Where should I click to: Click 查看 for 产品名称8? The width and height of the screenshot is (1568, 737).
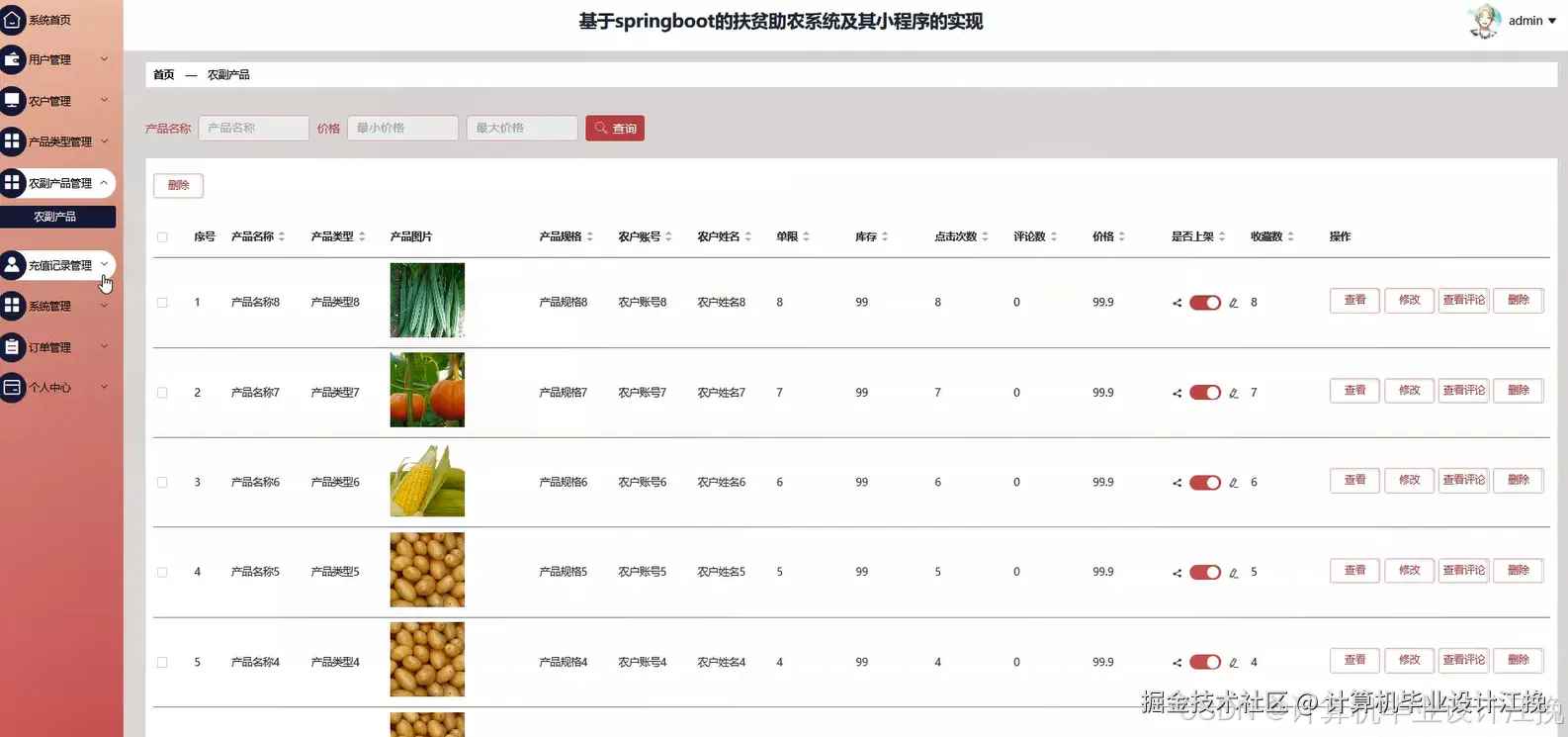tap(1354, 300)
